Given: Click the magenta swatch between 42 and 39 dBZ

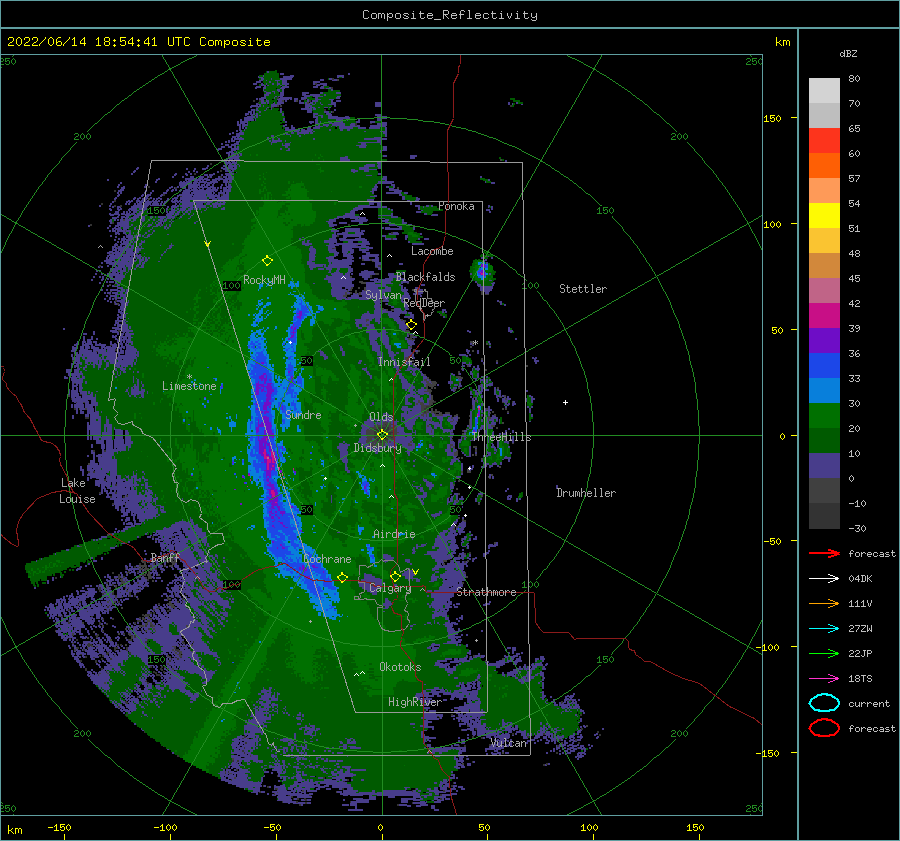Looking at the screenshot, I should (824, 316).
